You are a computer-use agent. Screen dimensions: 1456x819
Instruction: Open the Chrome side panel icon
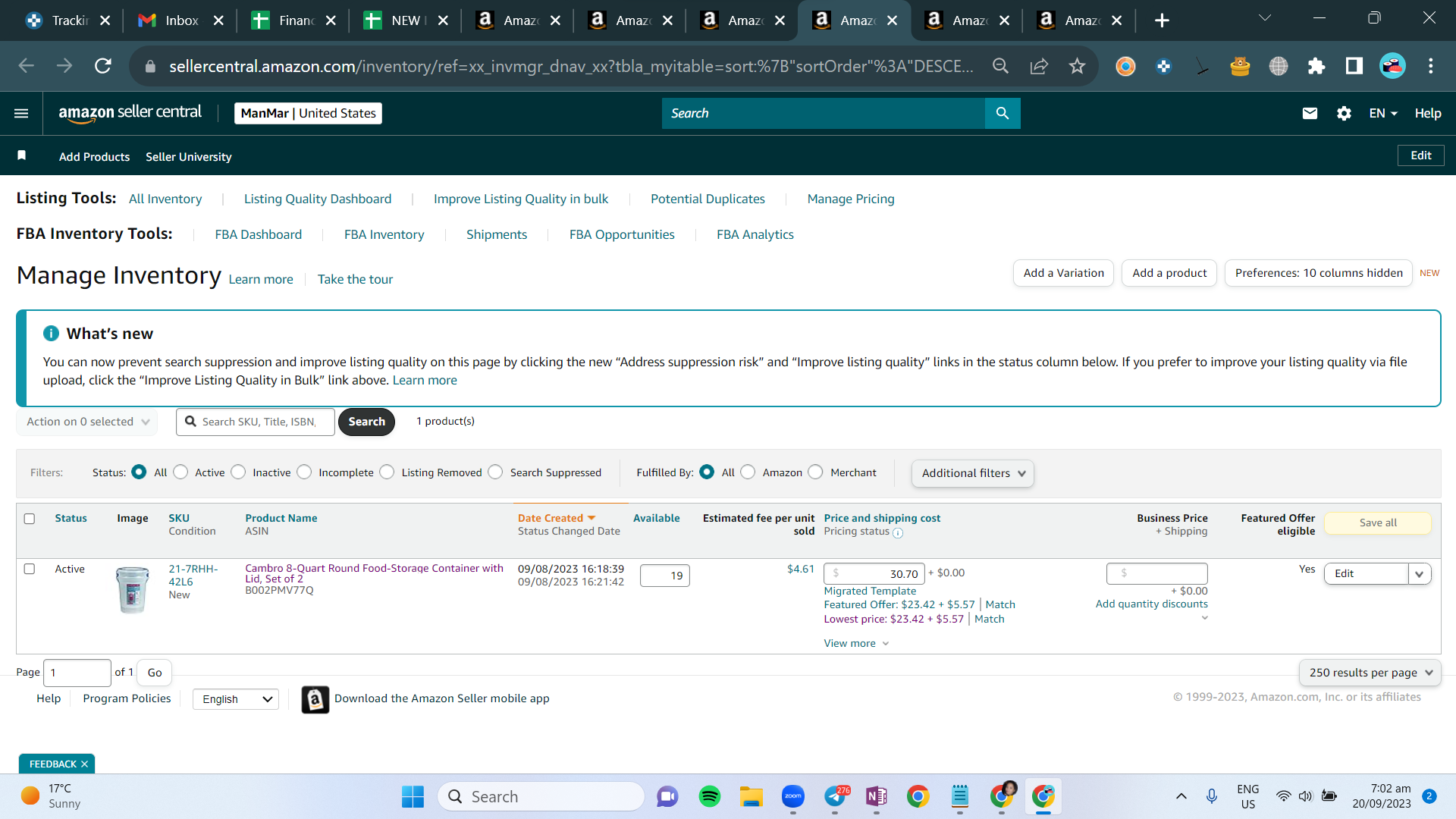[x=1354, y=66]
